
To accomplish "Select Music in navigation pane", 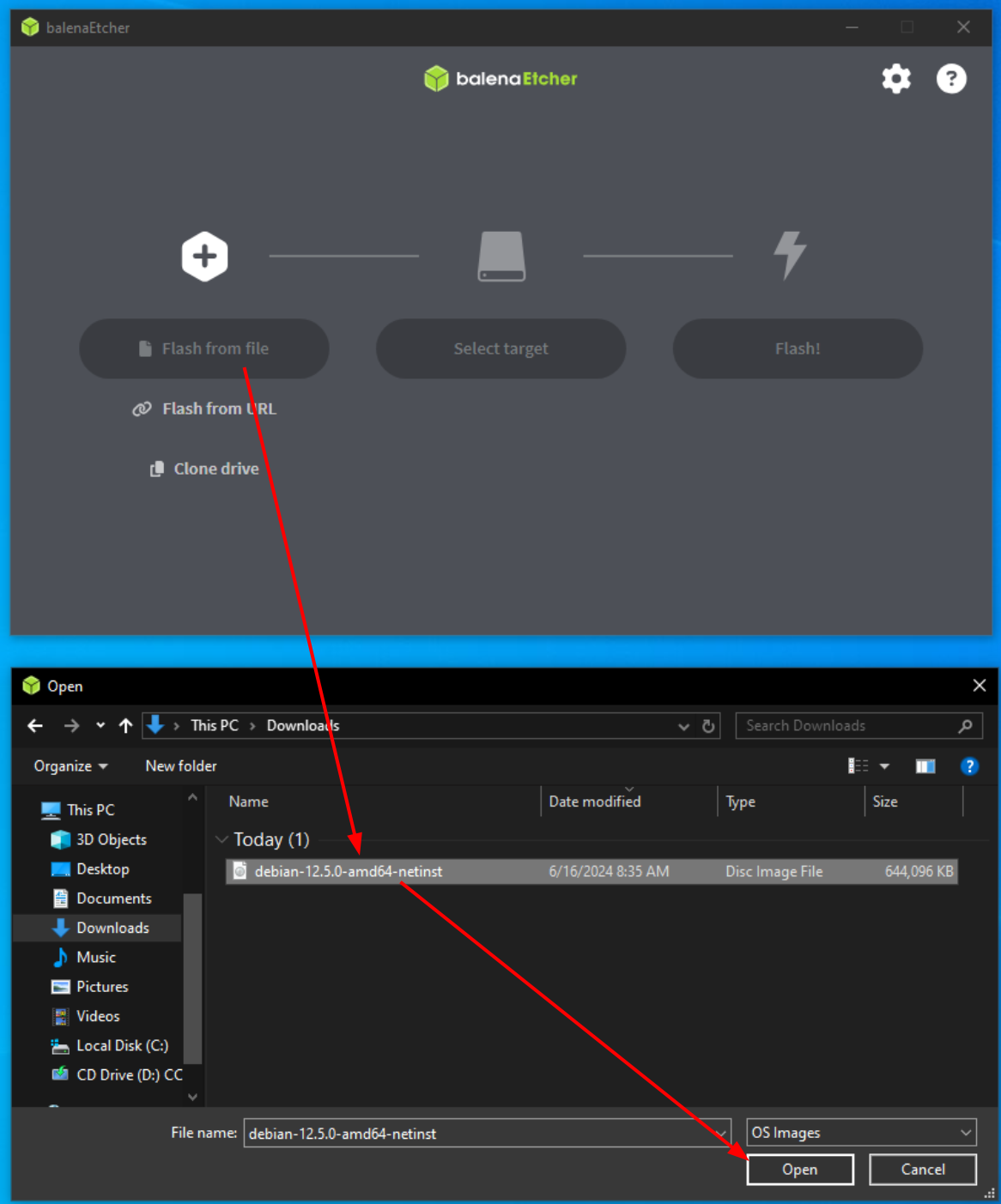I will (95, 958).
